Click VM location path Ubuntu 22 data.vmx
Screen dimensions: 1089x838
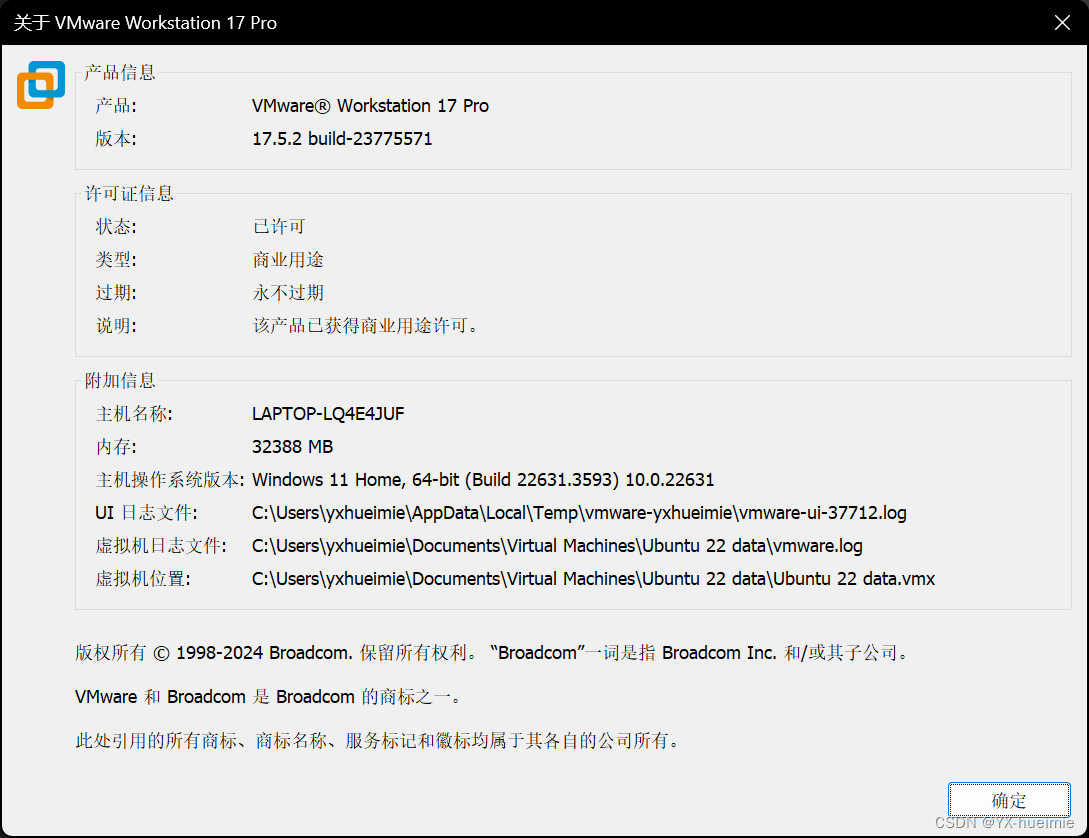pyautogui.click(x=593, y=578)
